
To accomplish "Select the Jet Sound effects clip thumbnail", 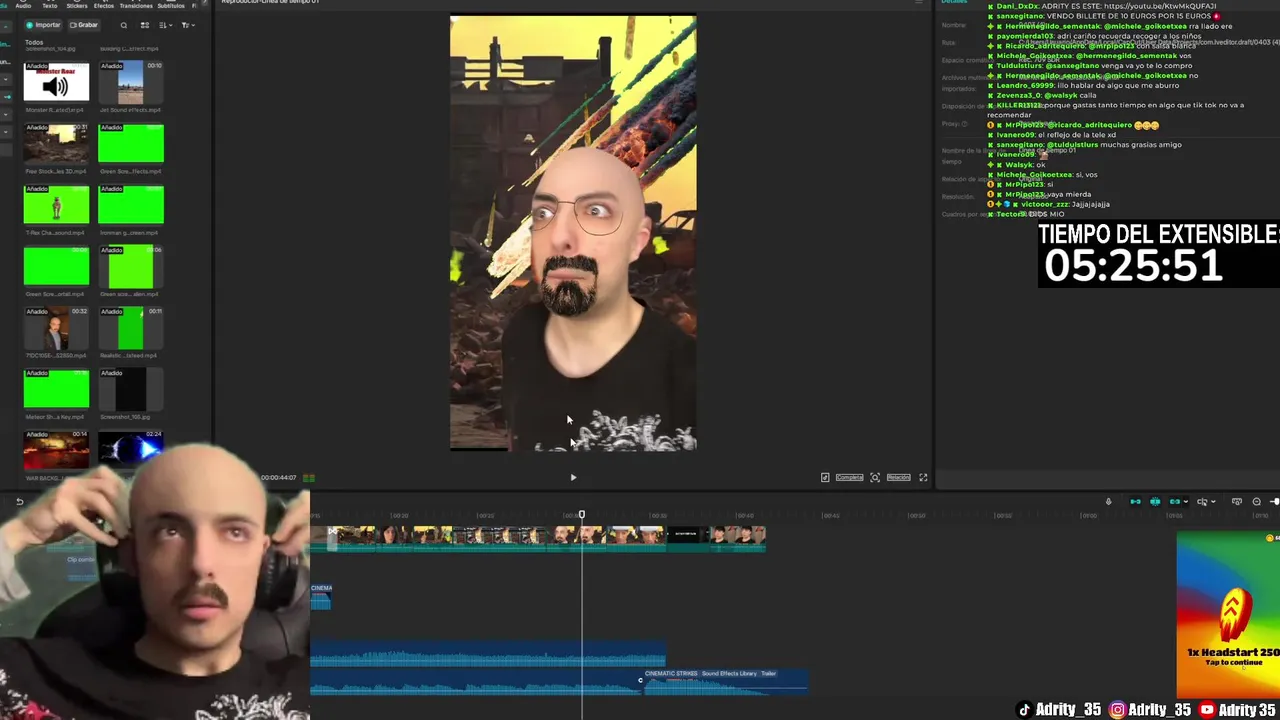I will [131, 81].
